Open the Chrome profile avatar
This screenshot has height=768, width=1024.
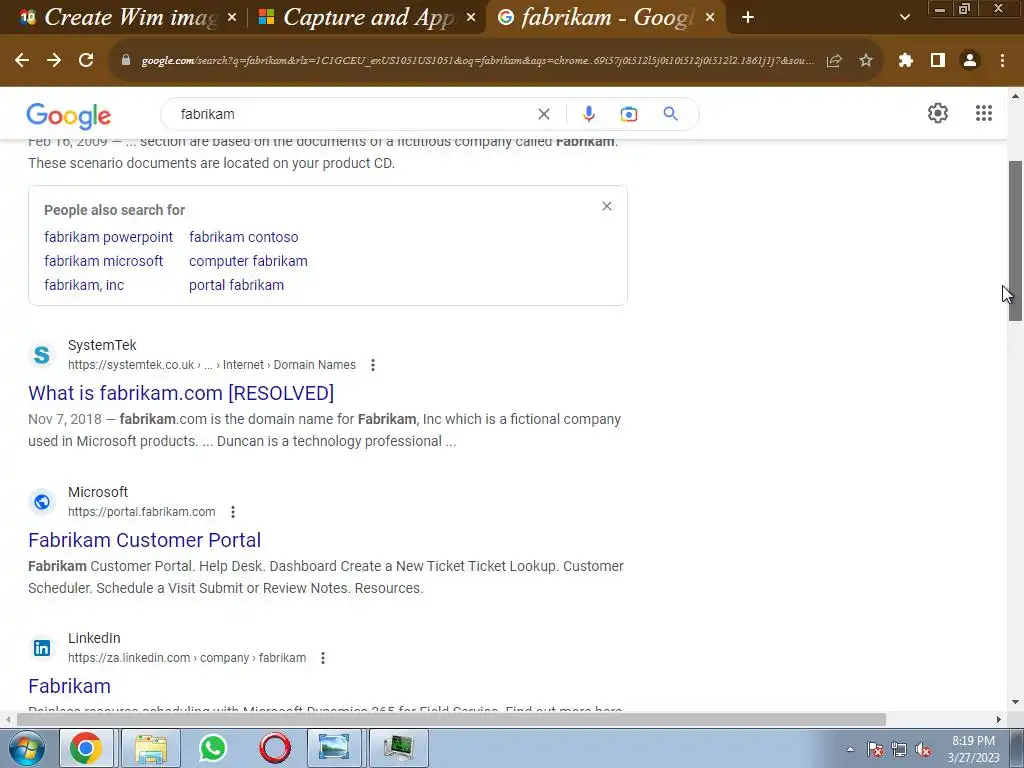(970, 61)
